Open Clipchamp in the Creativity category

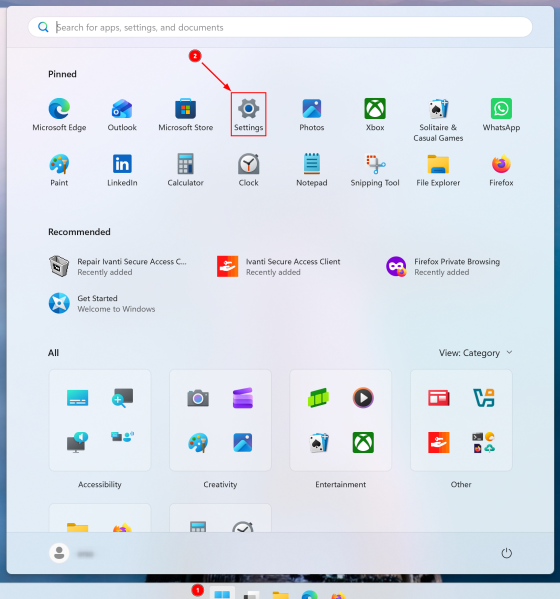pos(243,398)
